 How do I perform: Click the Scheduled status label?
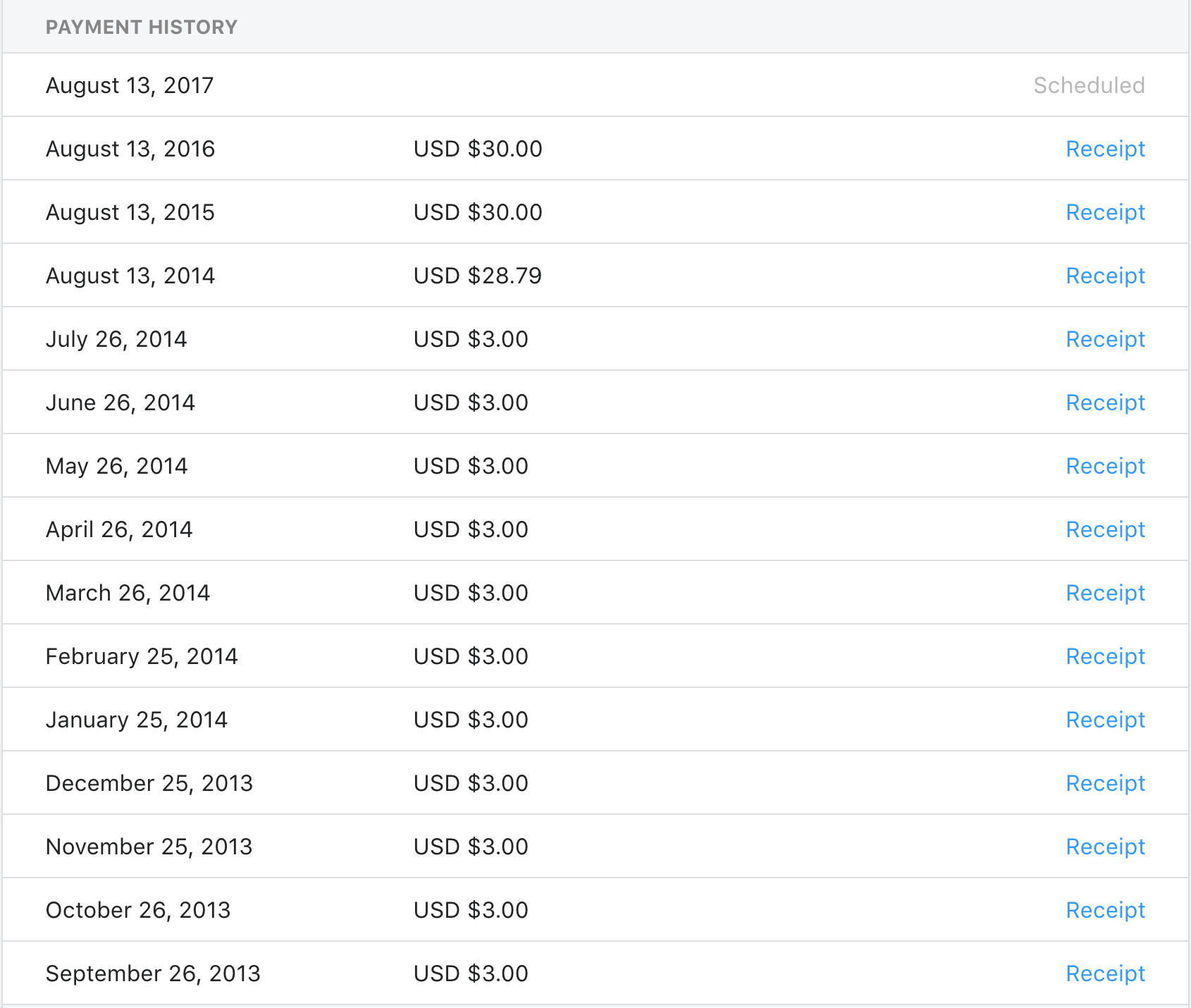1089,85
